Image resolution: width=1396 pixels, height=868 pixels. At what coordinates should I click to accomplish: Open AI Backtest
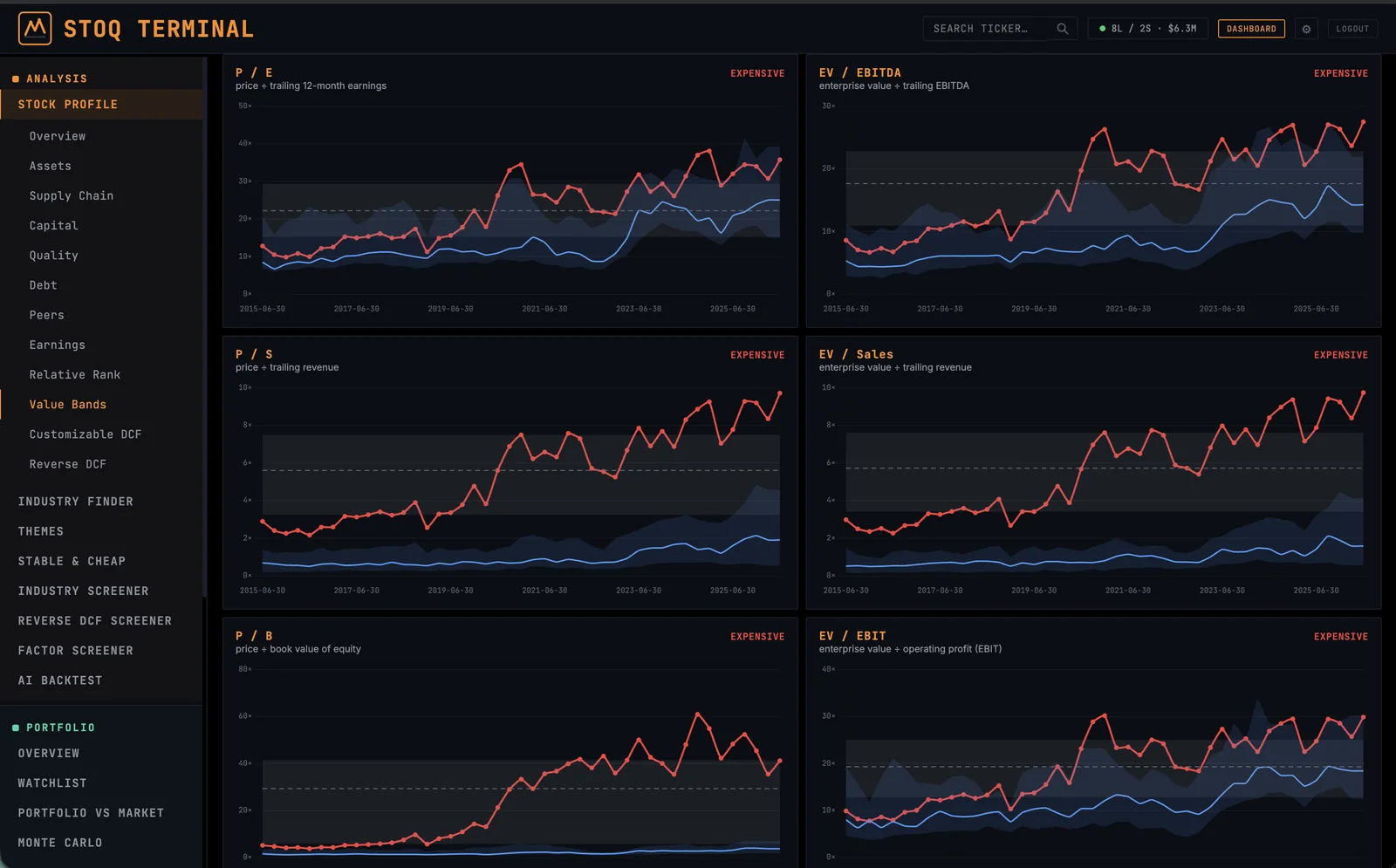click(60, 680)
